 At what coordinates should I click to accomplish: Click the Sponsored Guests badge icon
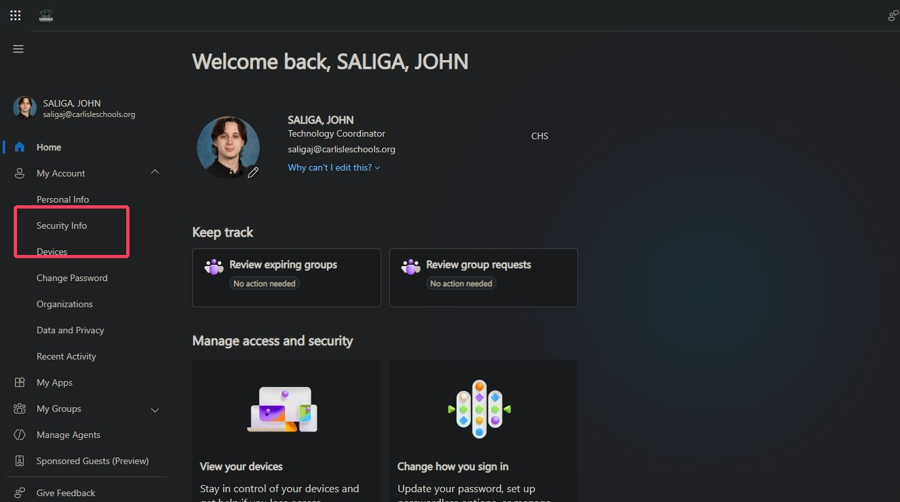coord(20,461)
